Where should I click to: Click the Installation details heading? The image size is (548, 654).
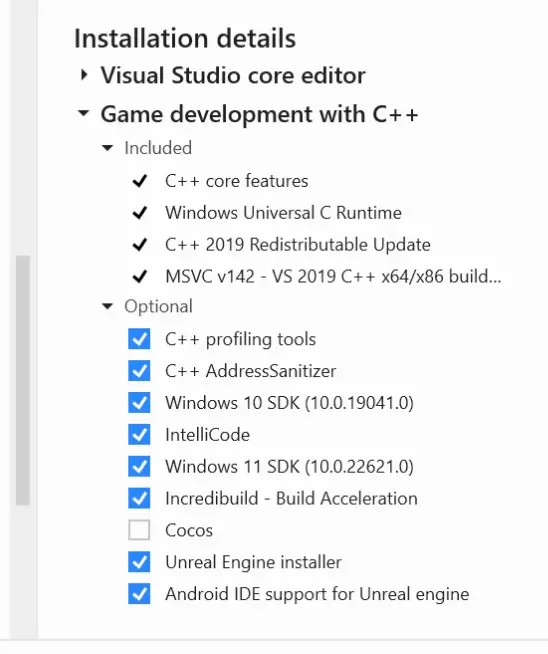coord(185,38)
